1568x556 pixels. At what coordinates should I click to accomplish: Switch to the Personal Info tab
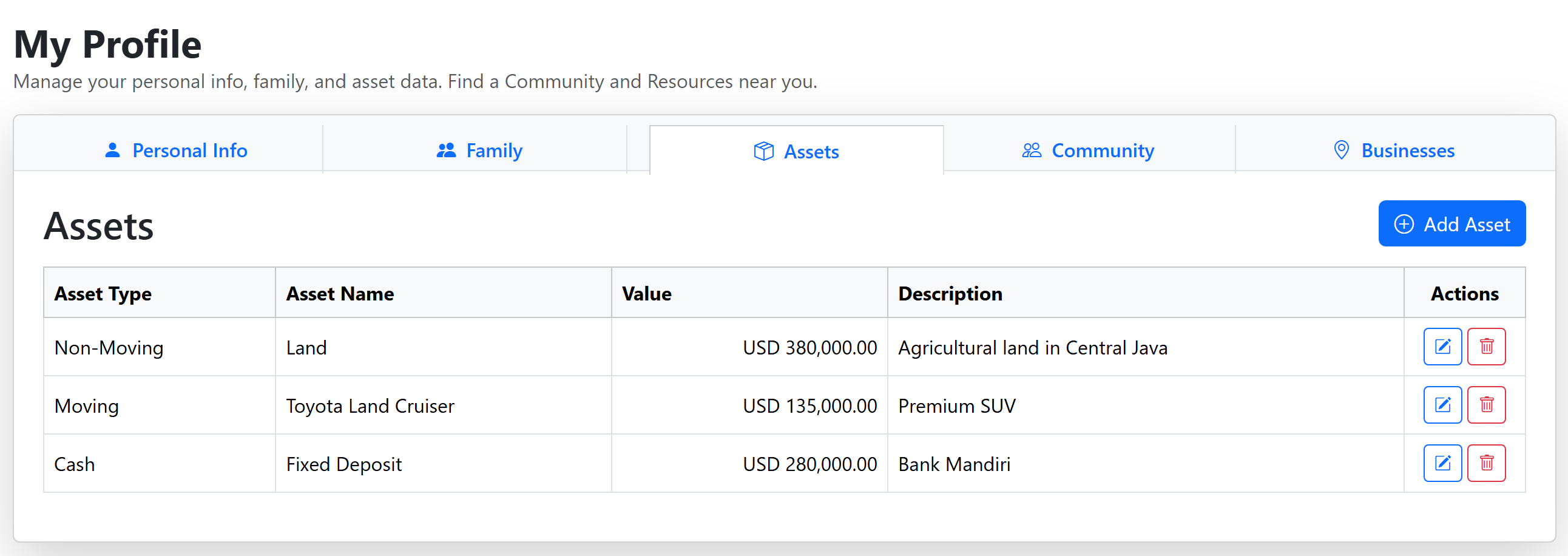(x=176, y=151)
